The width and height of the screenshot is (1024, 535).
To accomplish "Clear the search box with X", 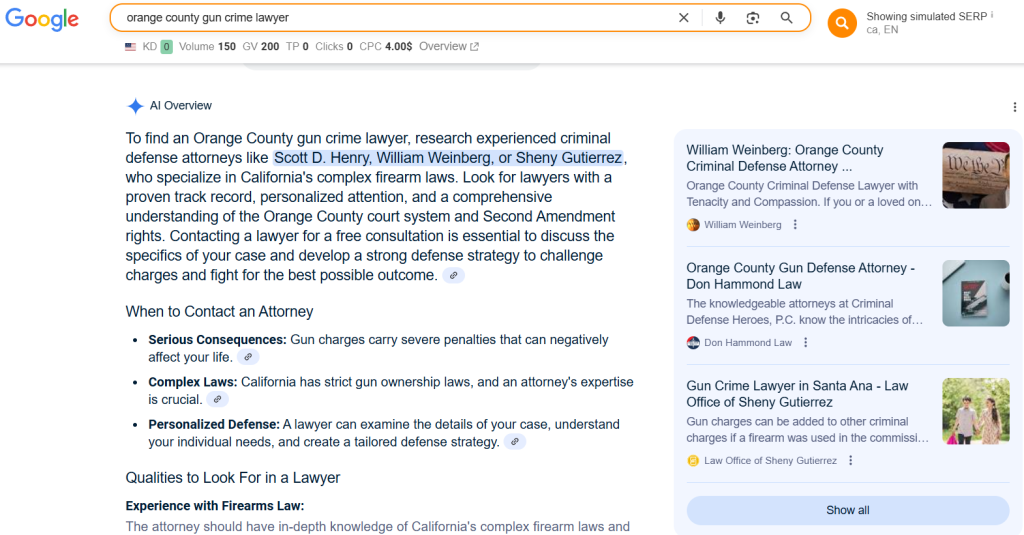I will click(x=684, y=18).
